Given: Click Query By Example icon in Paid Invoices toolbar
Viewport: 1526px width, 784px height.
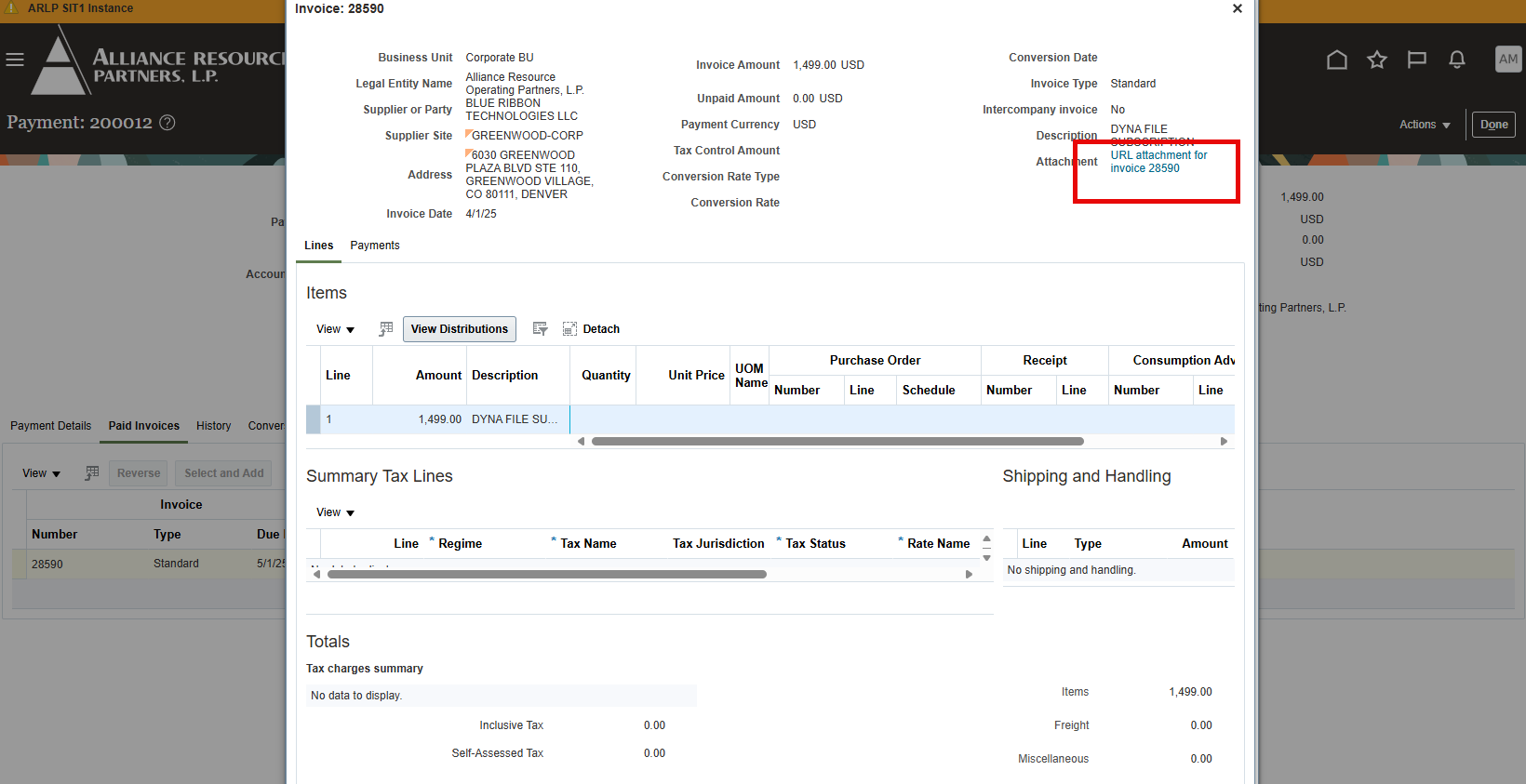Looking at the screenshot, I should coord(91,473).
